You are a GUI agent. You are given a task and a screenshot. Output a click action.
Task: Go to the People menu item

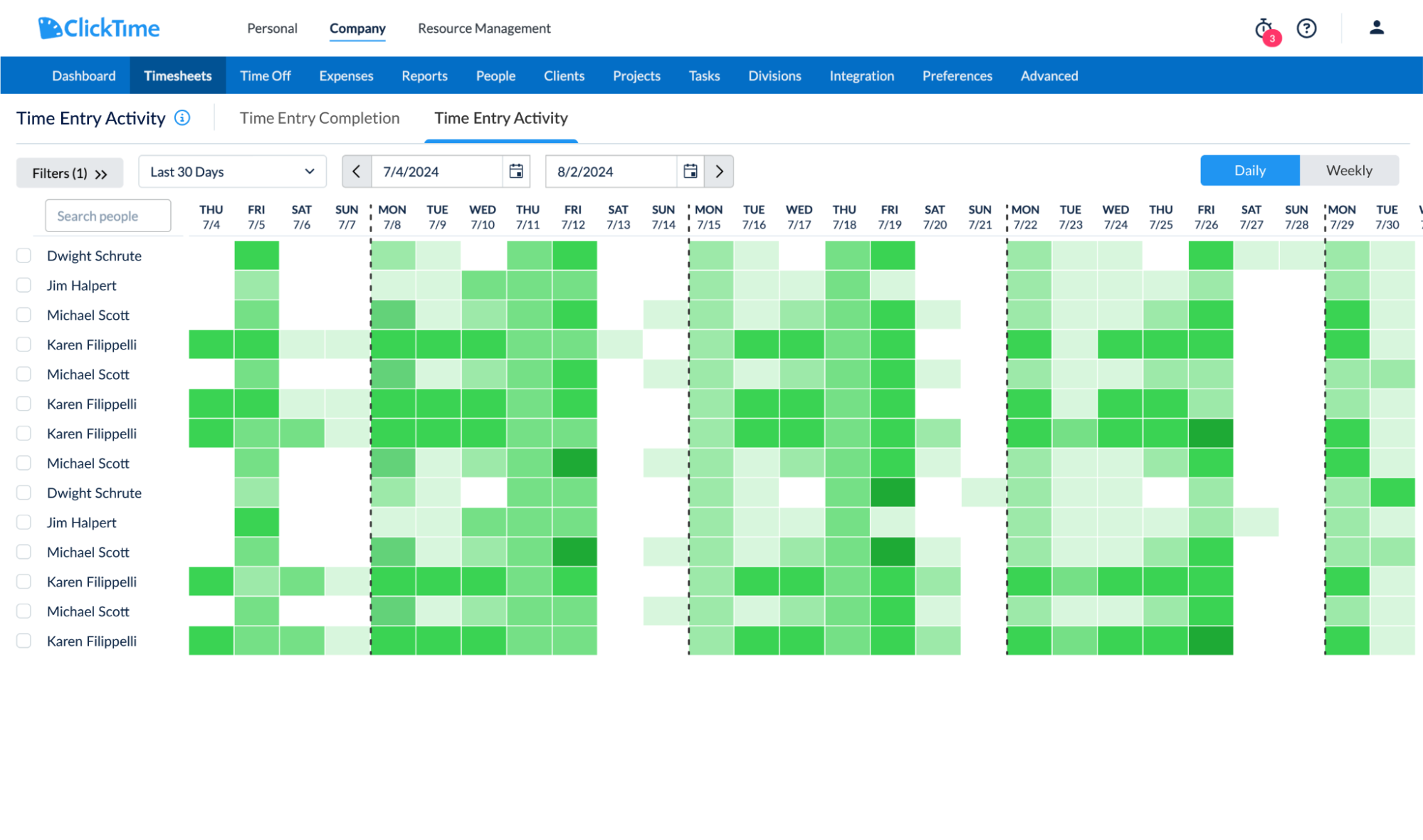coord(495,75)
